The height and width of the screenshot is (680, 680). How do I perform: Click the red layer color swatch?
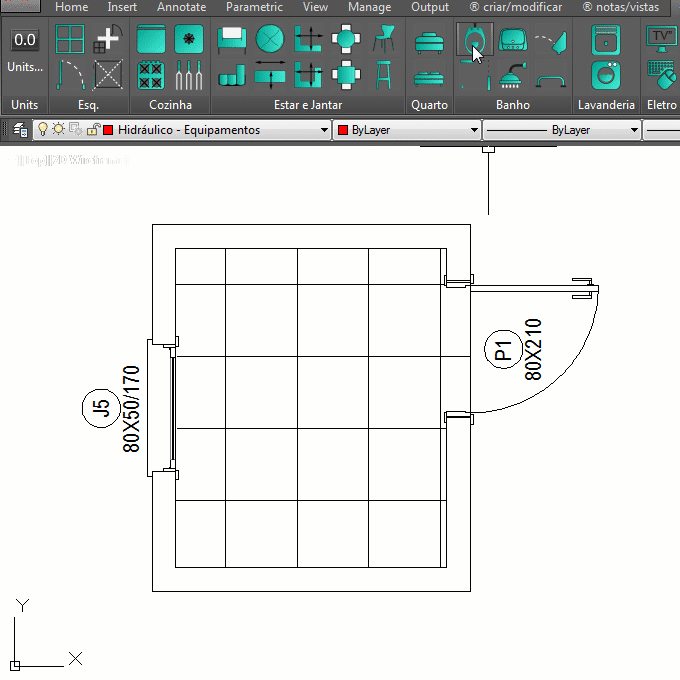click(108, 130)
